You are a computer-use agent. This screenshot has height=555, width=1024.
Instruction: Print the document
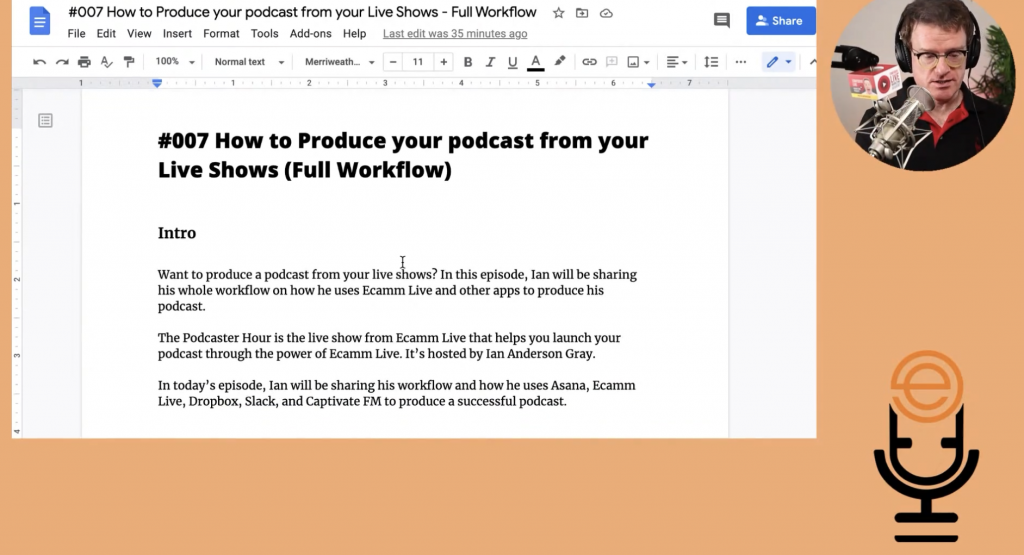(x=84, y=62)
